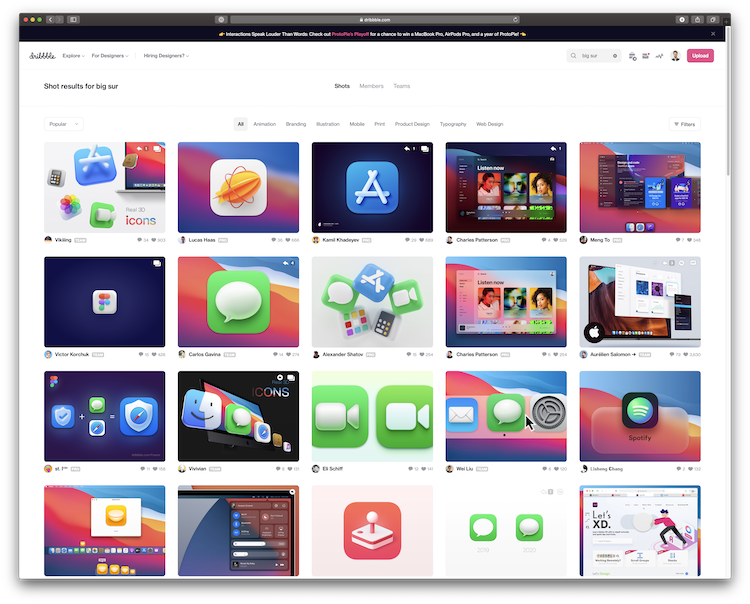Visit Vikiiing's profile name link
The height and width of the screenshot is (604, 750).
[63, 240]
